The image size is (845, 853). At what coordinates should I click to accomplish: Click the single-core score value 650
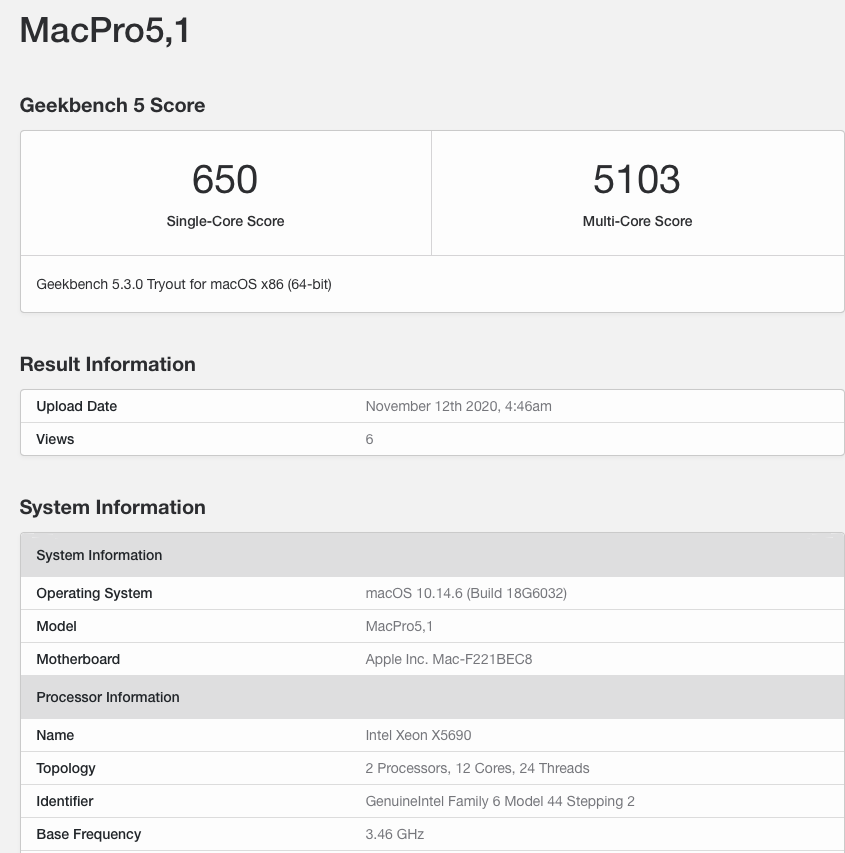tap(225, 179)
